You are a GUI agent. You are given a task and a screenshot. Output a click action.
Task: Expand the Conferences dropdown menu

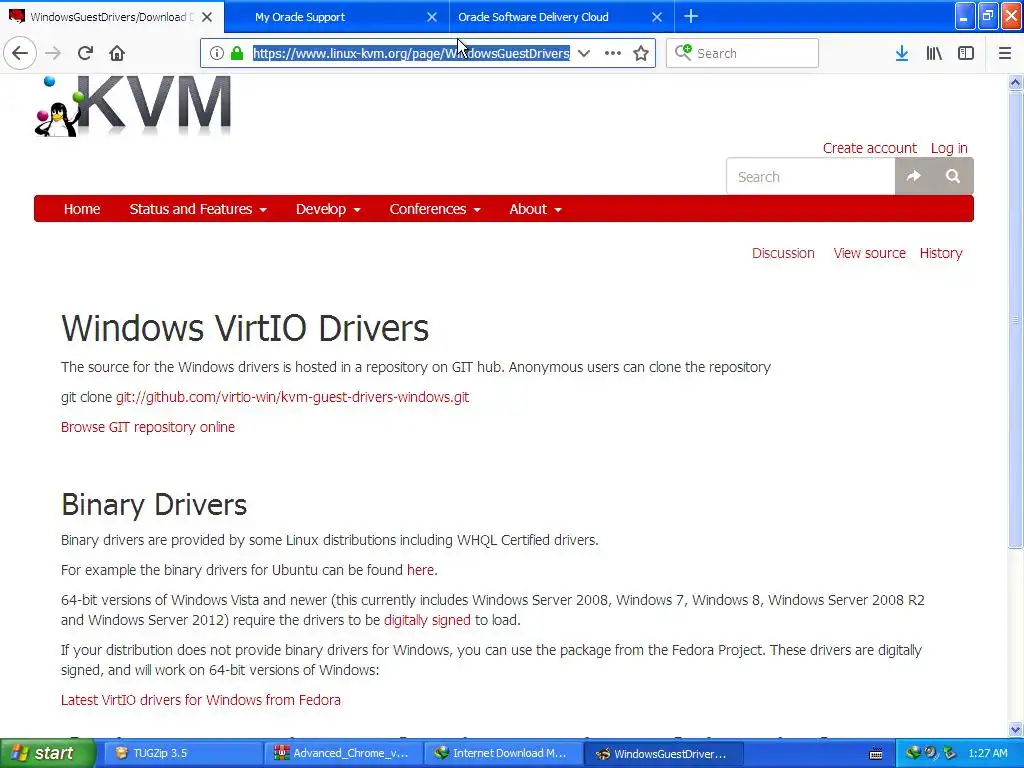point(435,209)
